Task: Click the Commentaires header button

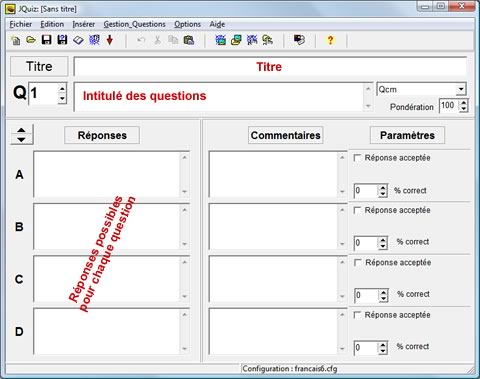Action: click(x=286, y=135)
